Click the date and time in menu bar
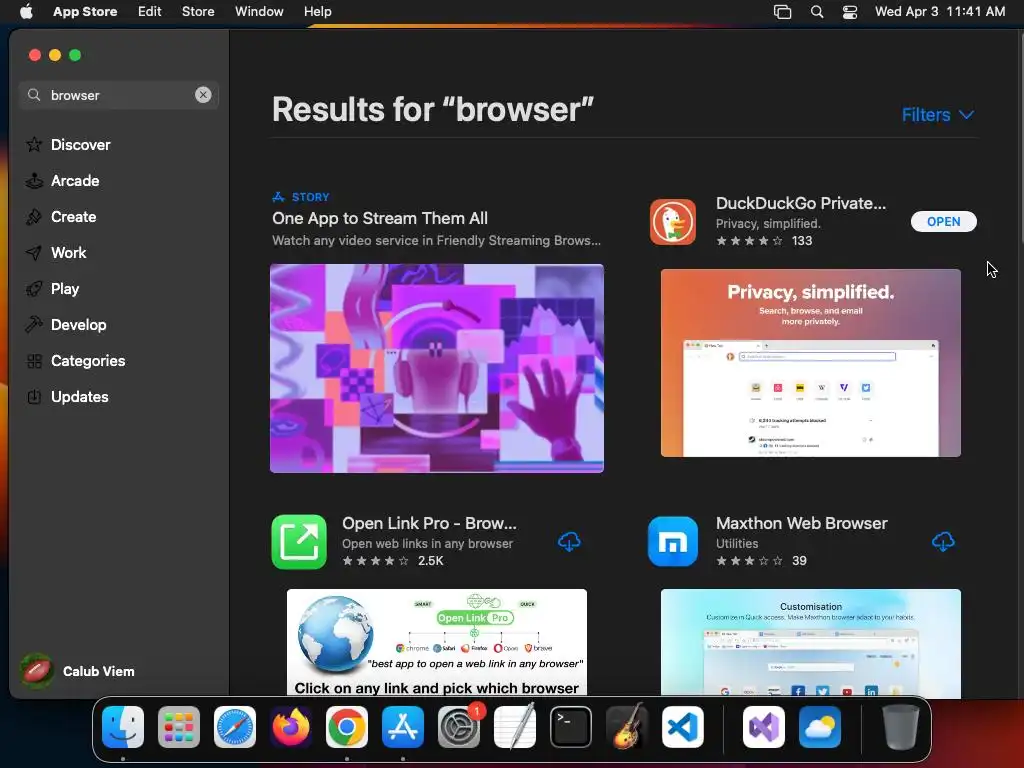This screenshot has width=1024, height=768. (x=940, y=12)
